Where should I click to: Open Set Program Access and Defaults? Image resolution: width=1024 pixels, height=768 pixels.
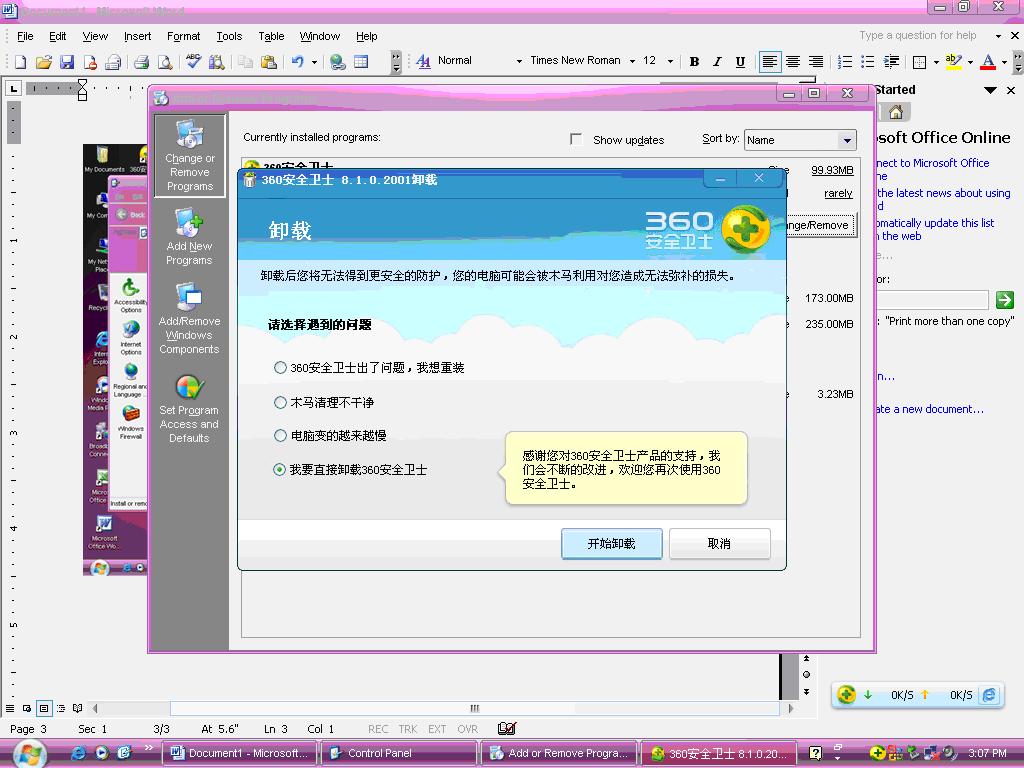click(189, 409)
